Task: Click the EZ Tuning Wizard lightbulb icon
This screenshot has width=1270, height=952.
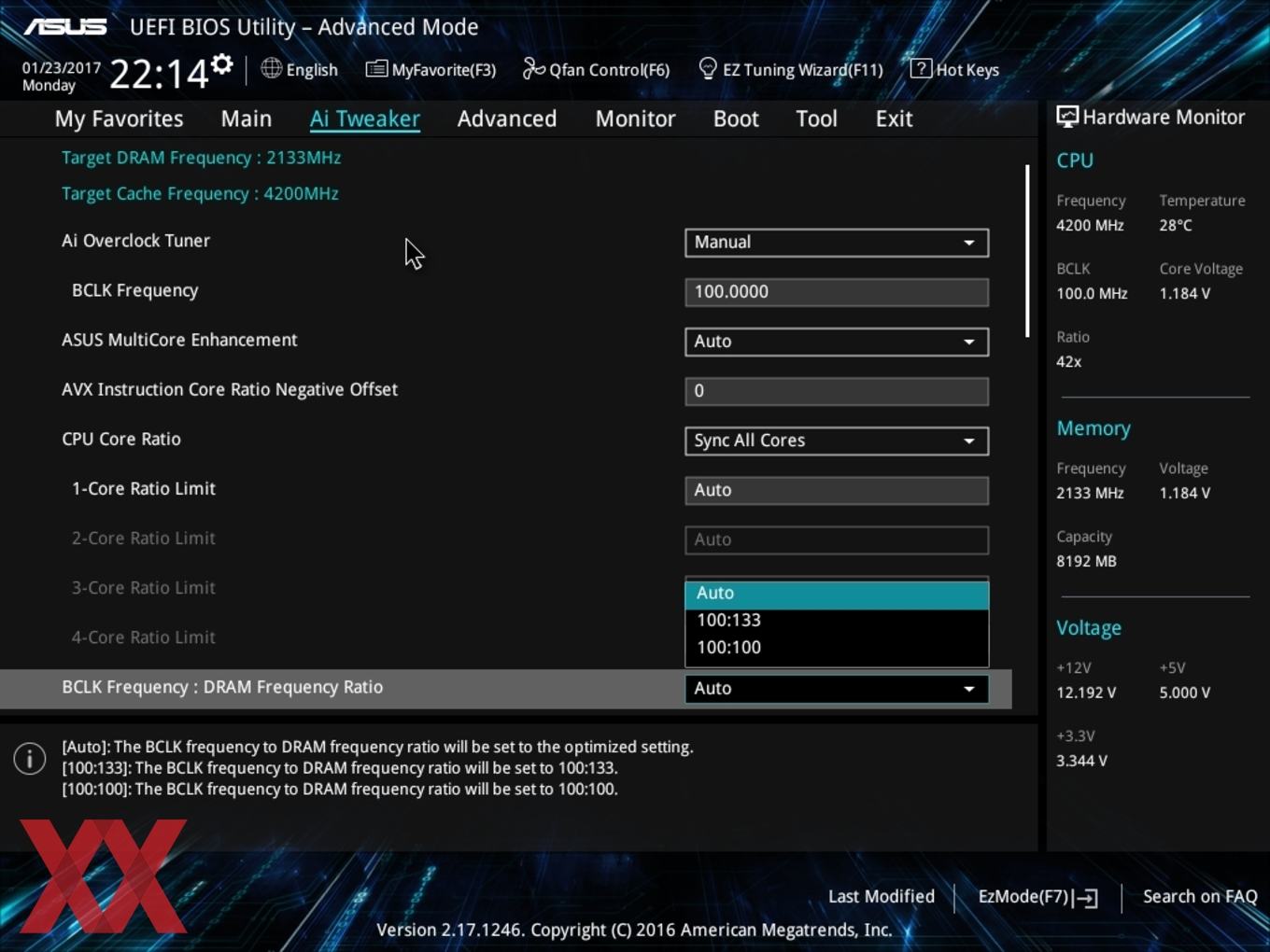Action: (708, 69)
